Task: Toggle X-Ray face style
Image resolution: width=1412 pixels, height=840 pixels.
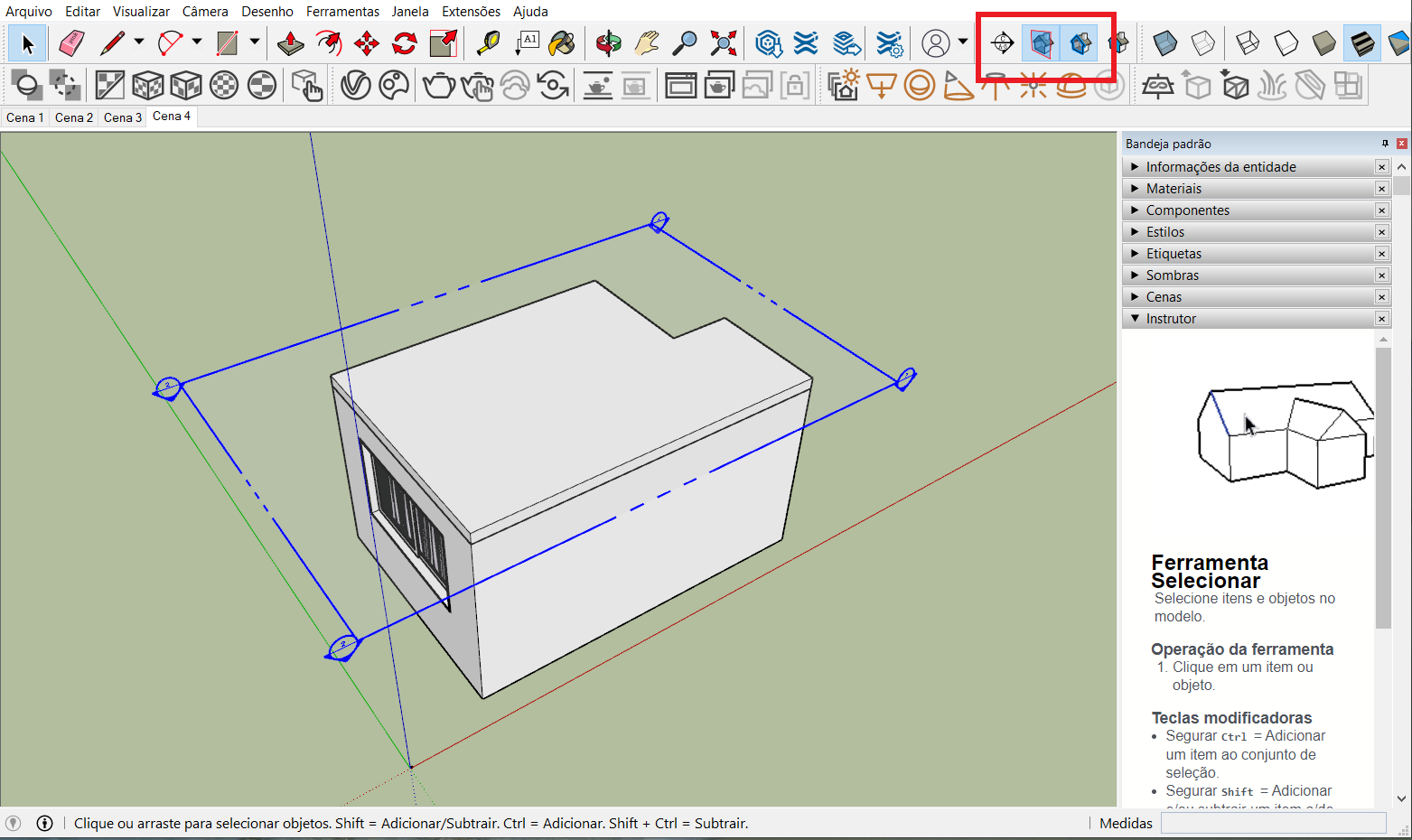Action: tap(1164, 43)
